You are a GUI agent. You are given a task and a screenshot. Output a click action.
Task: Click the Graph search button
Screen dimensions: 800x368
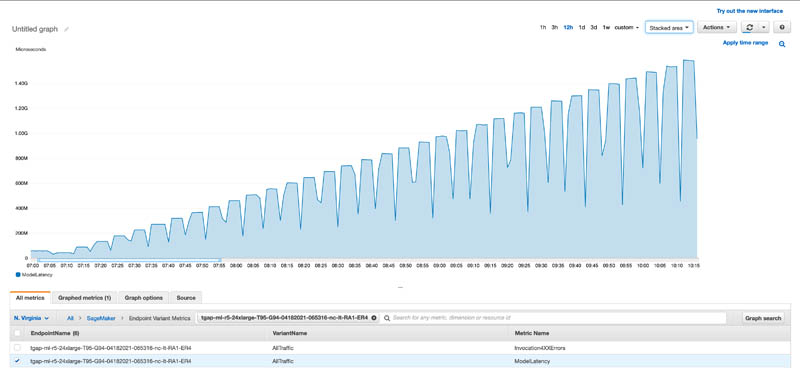point(763,318)
